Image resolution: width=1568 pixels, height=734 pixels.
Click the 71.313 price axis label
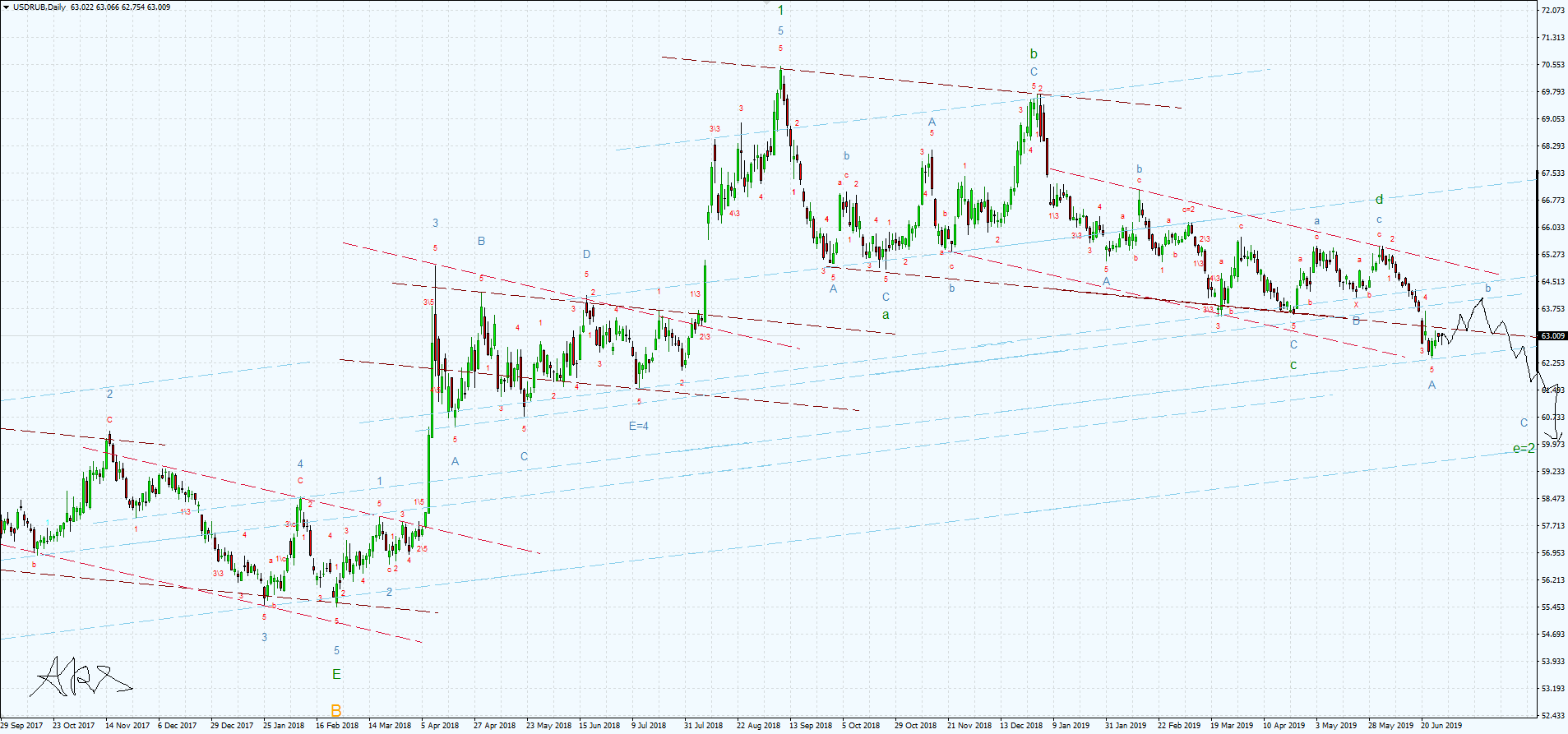pyautogui.click(x=1552, y=38)
